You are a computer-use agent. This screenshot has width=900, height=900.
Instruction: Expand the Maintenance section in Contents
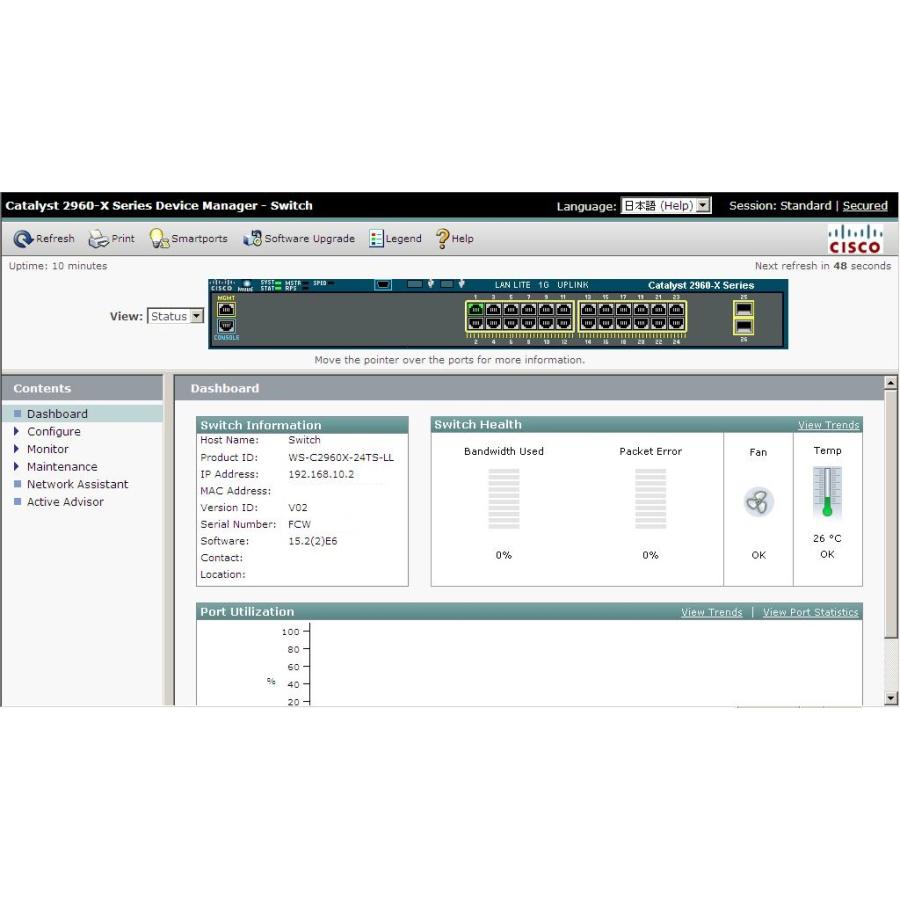tap(61, 467)
